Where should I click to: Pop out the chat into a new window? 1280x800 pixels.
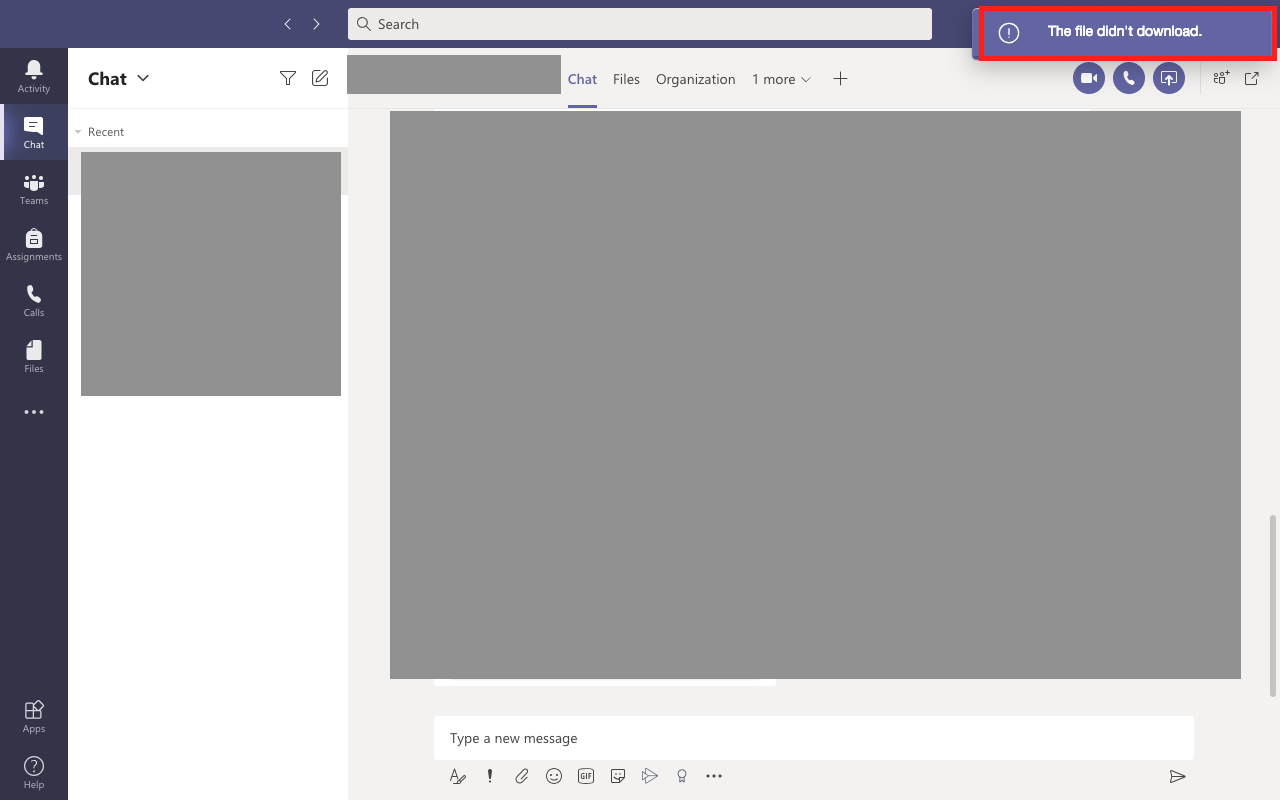pos(1252,78)
